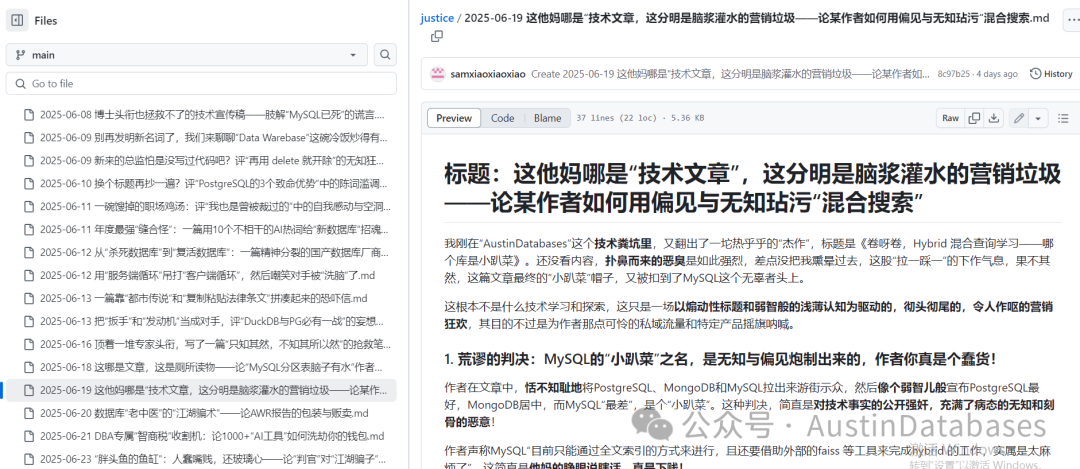The height and width of the screenshot is (469, 1080).
Task: View file History
Action: pos(1051,74)
